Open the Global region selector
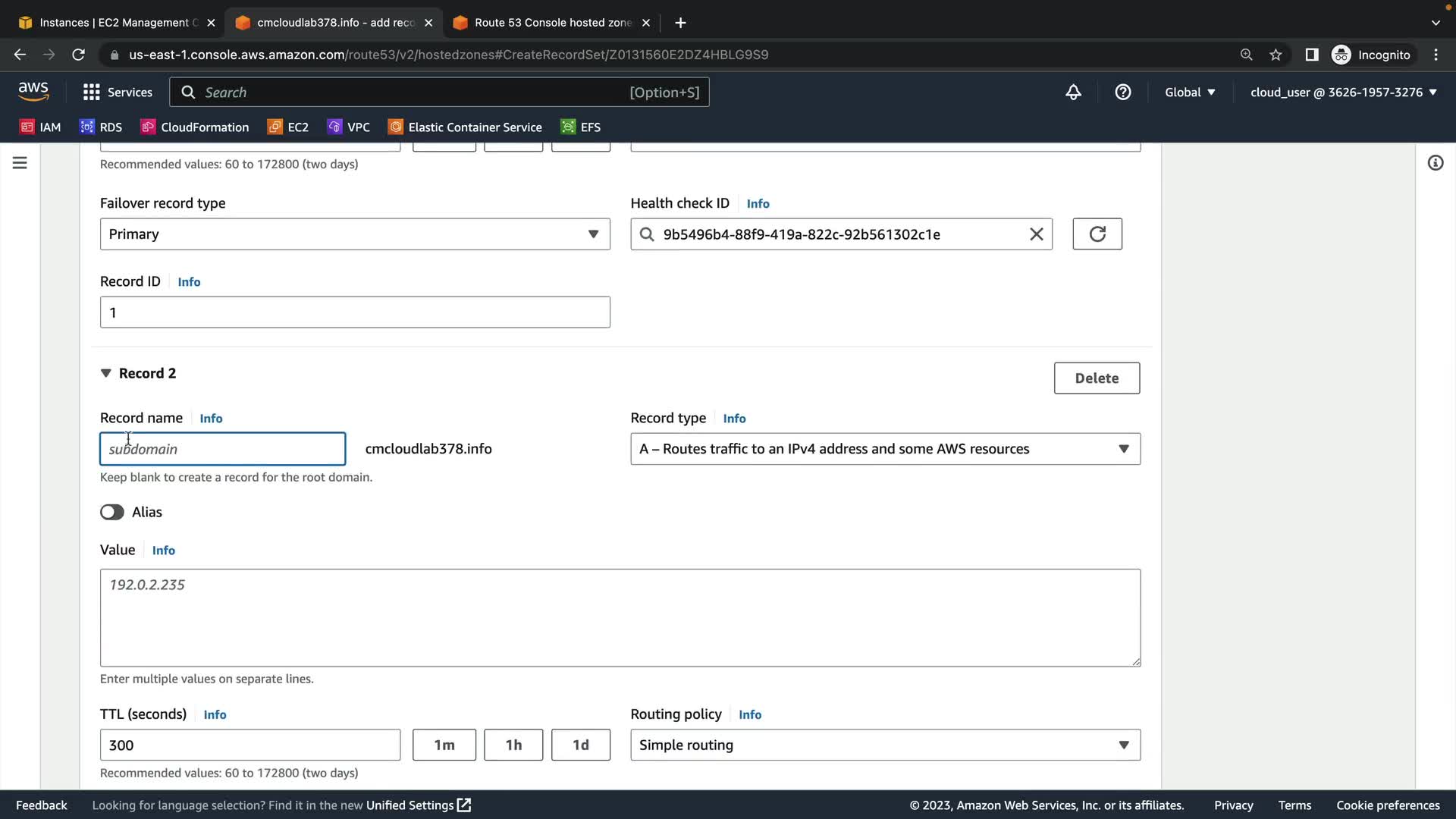Screen dimensions: 1456x819 pyautogui.click(x=1189, y=92)
